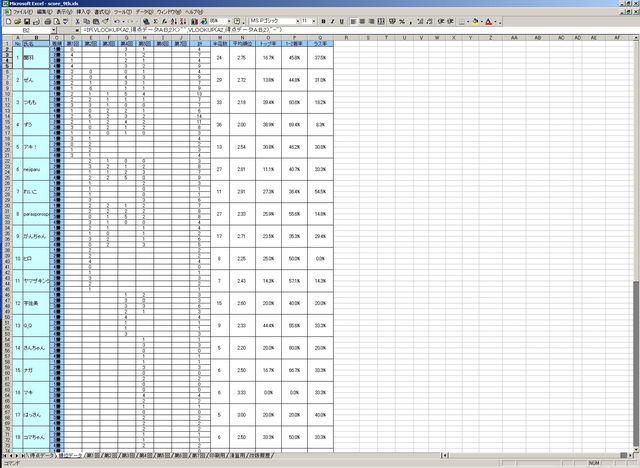Toggle italic formatting with the I button
Screen dimensions: 640x468
(x=329, y=20)
